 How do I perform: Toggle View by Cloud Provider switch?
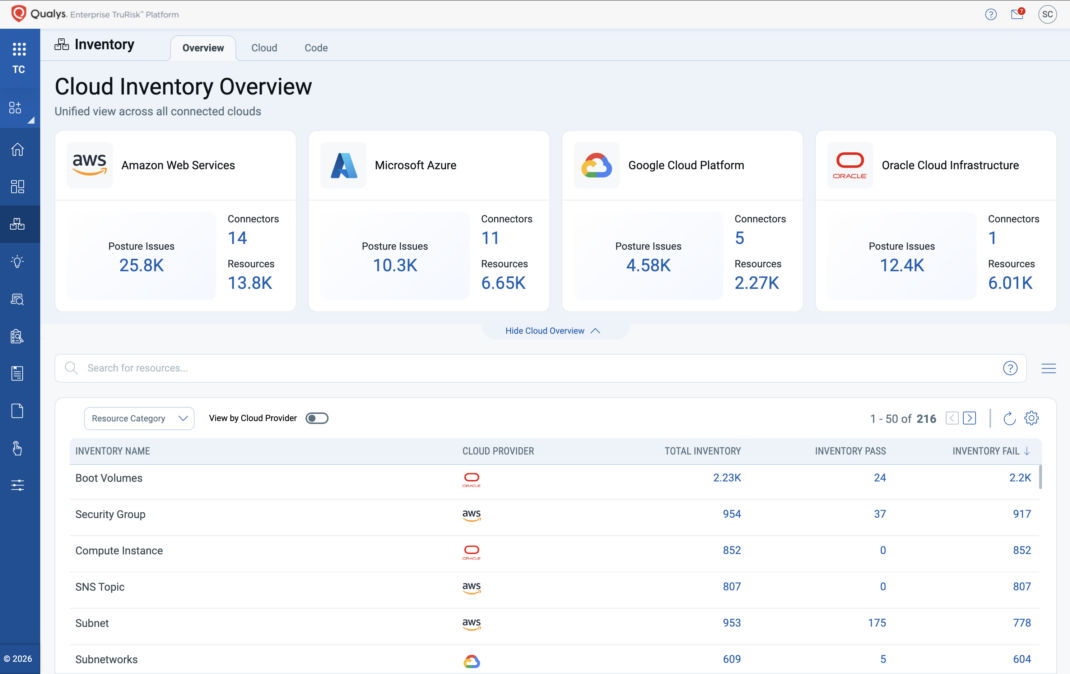(x=317, y=418)
